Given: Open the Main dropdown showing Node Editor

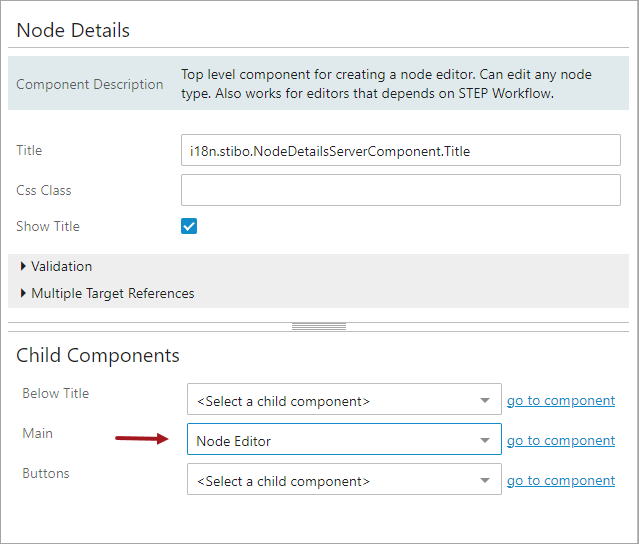Looking at the screenshot, I should tap(343, 440).
